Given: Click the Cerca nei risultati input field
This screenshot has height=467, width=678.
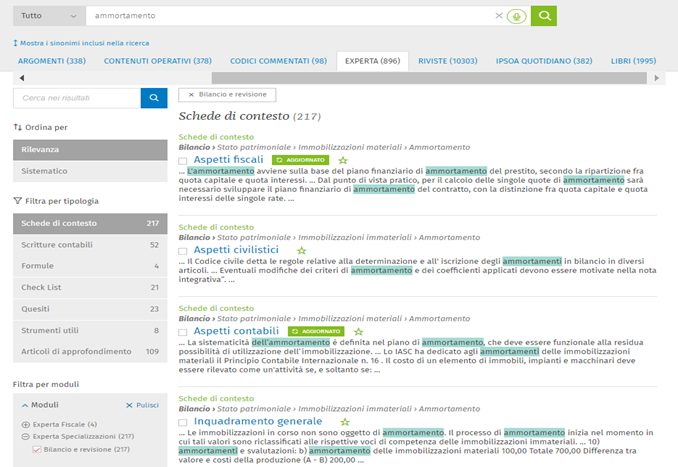Looking at the screenshot, I should 77,97.
